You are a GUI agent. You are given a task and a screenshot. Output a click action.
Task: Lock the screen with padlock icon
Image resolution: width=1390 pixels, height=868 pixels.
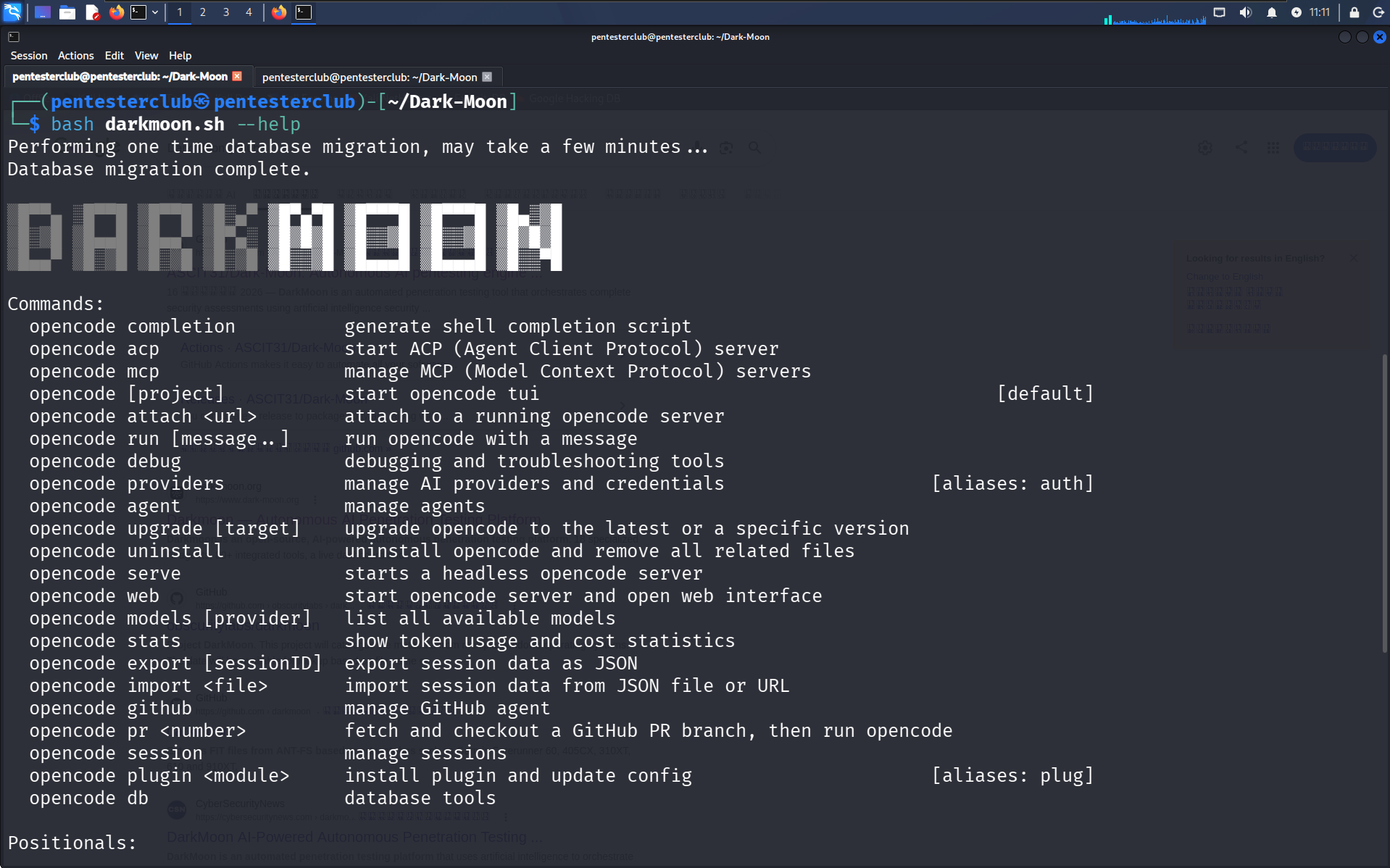tap(1354, 12)
